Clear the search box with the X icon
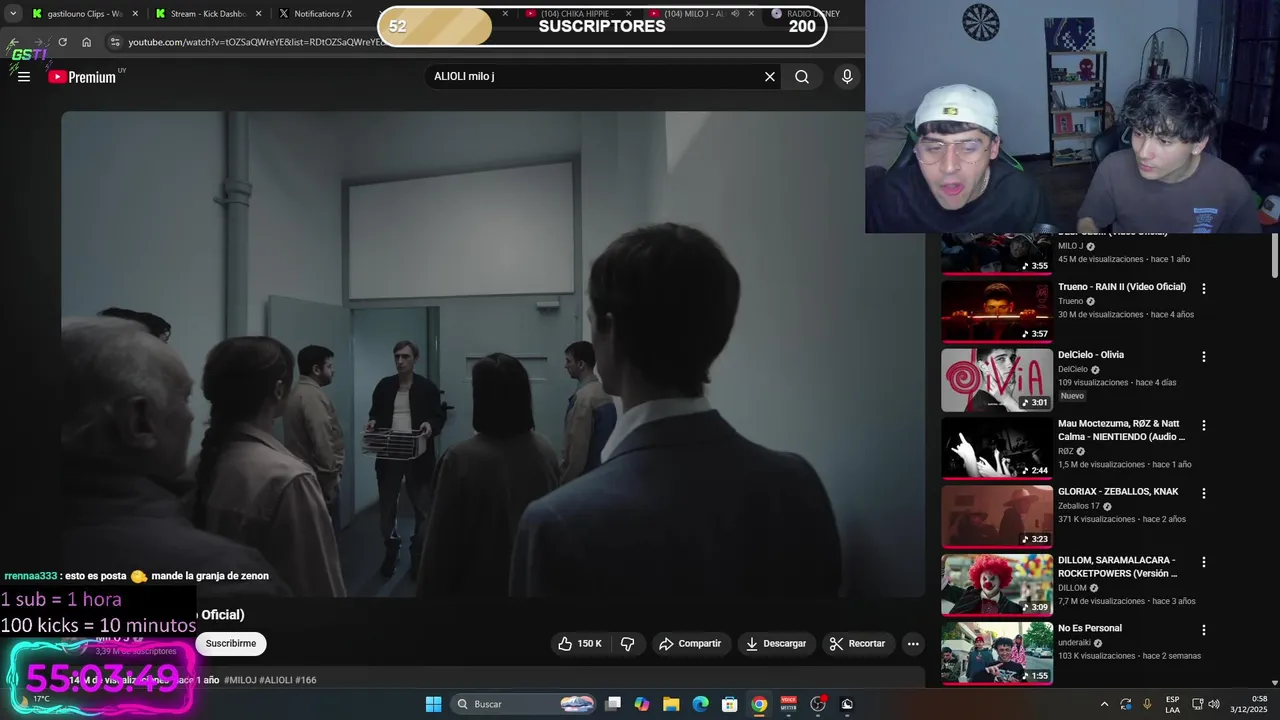 (x=770, y=77)
